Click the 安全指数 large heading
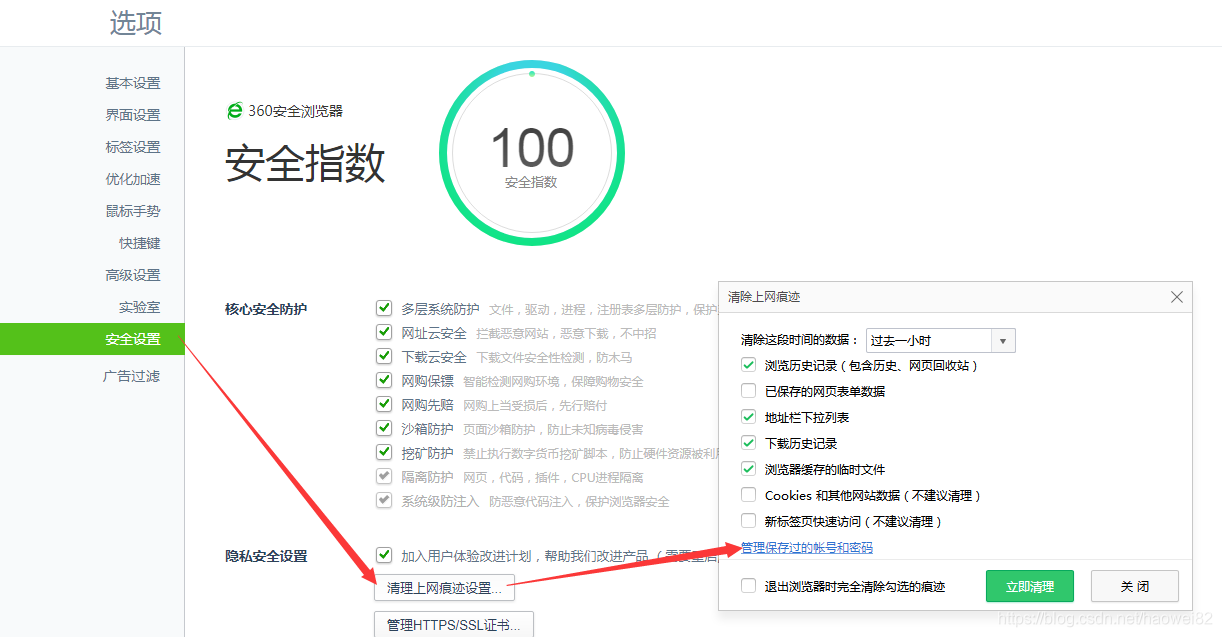 coord(305,164)
